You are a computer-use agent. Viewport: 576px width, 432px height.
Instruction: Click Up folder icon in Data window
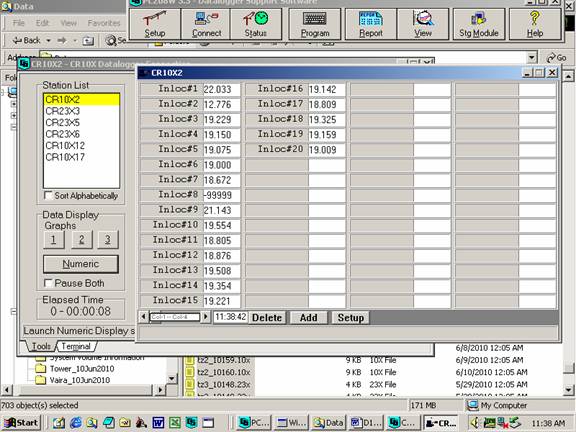click(88, 41)
